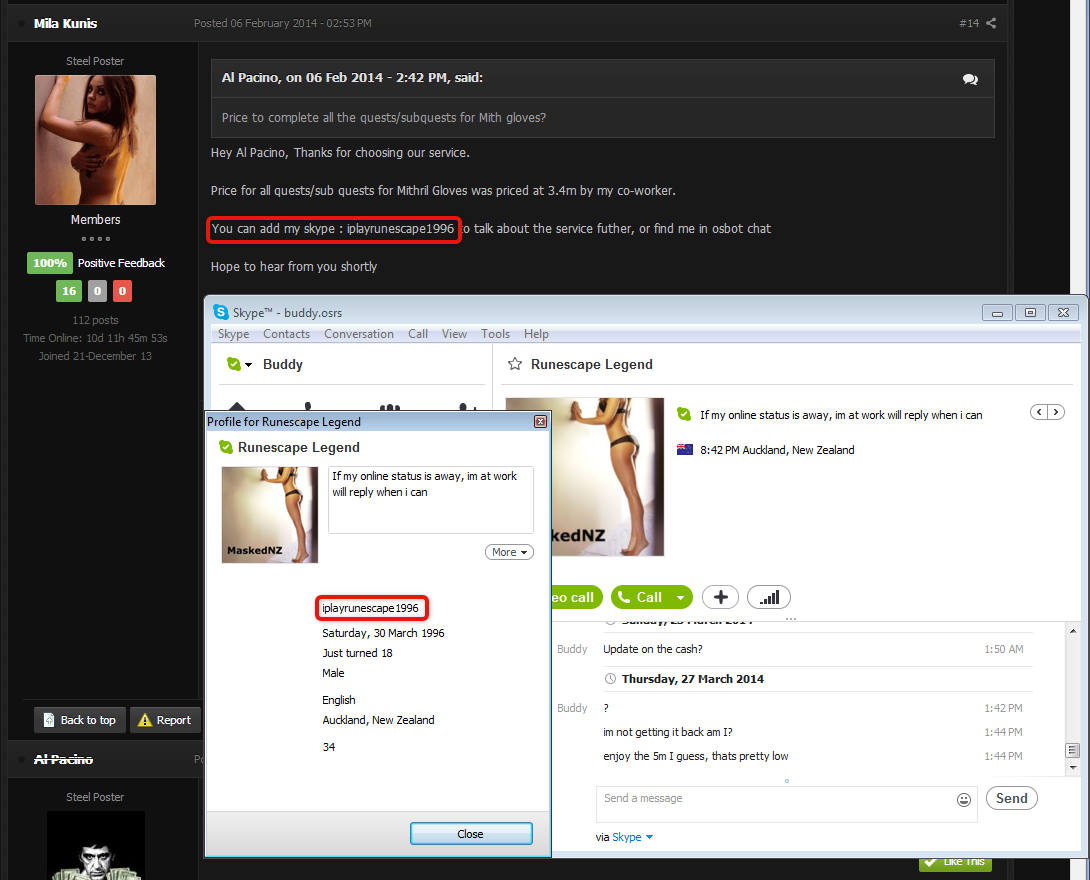Expand the More dropdown in profile dialog
The height and width of the screenshot is (880, 1090).
(509, 552)
